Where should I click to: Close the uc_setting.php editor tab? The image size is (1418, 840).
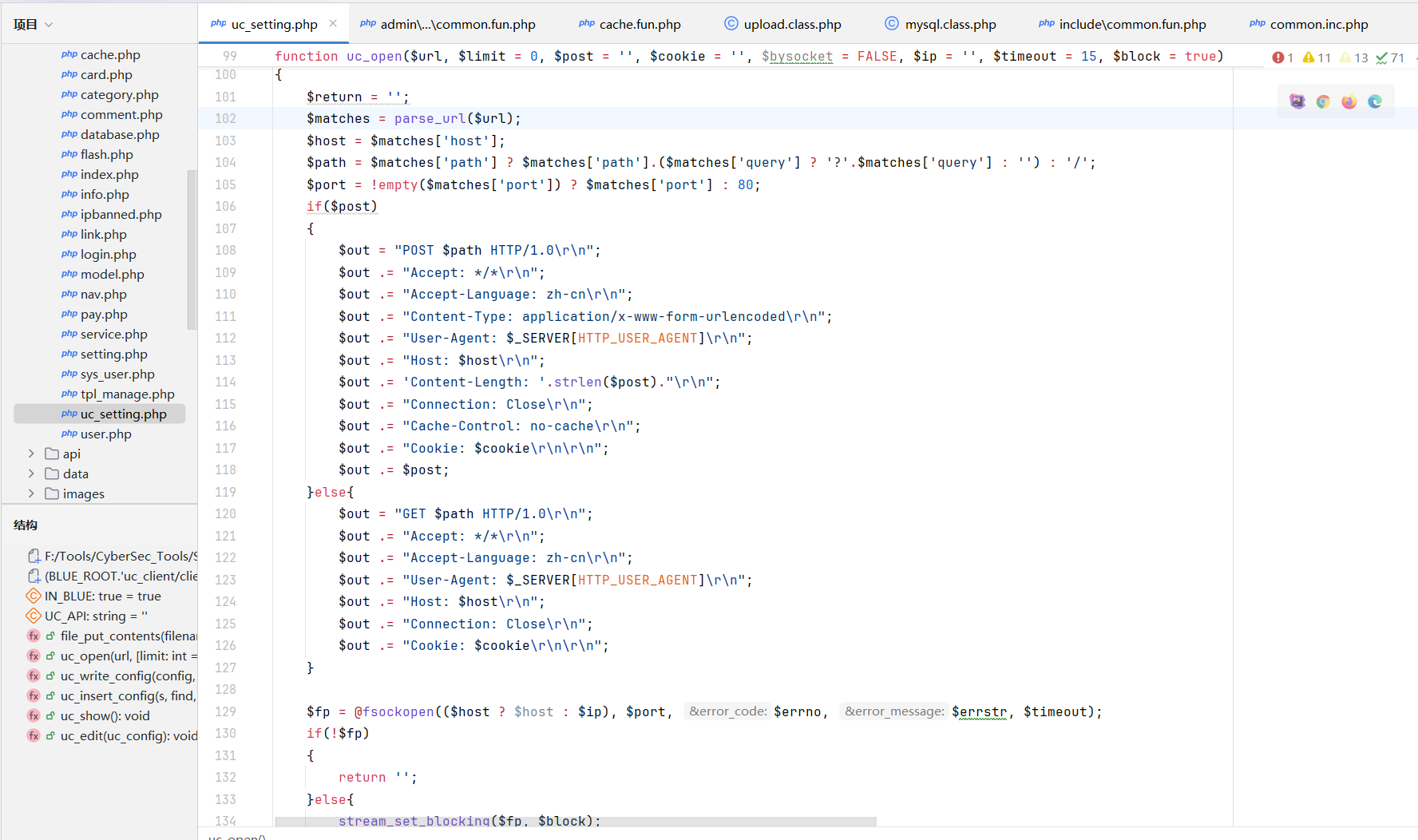tap(333, 24)
